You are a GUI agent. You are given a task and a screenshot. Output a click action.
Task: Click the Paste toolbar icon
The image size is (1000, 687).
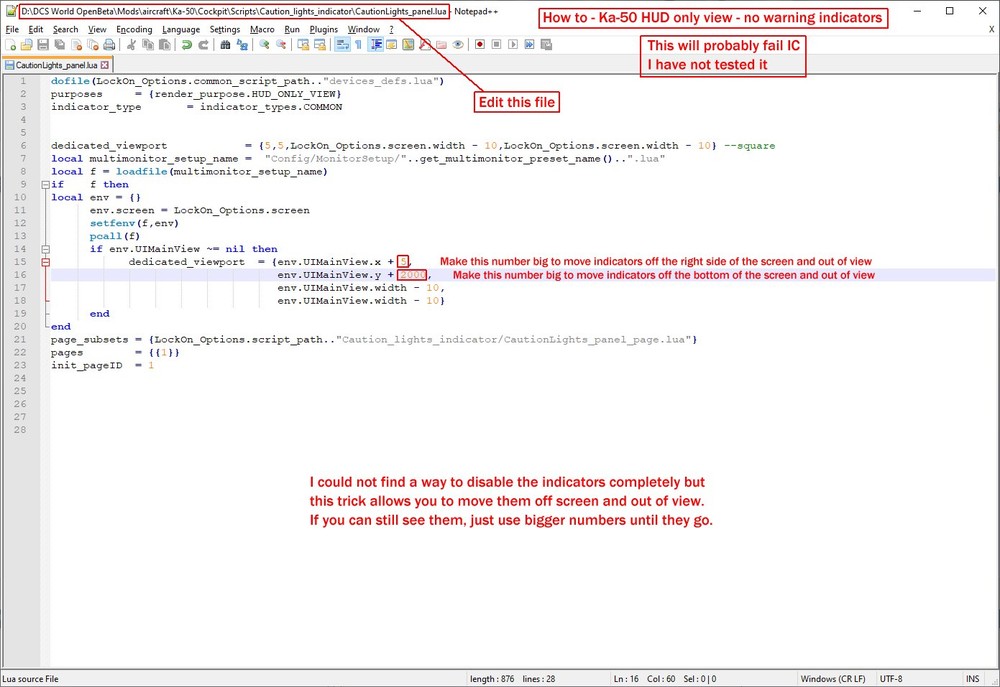click(x=165, y=45)
